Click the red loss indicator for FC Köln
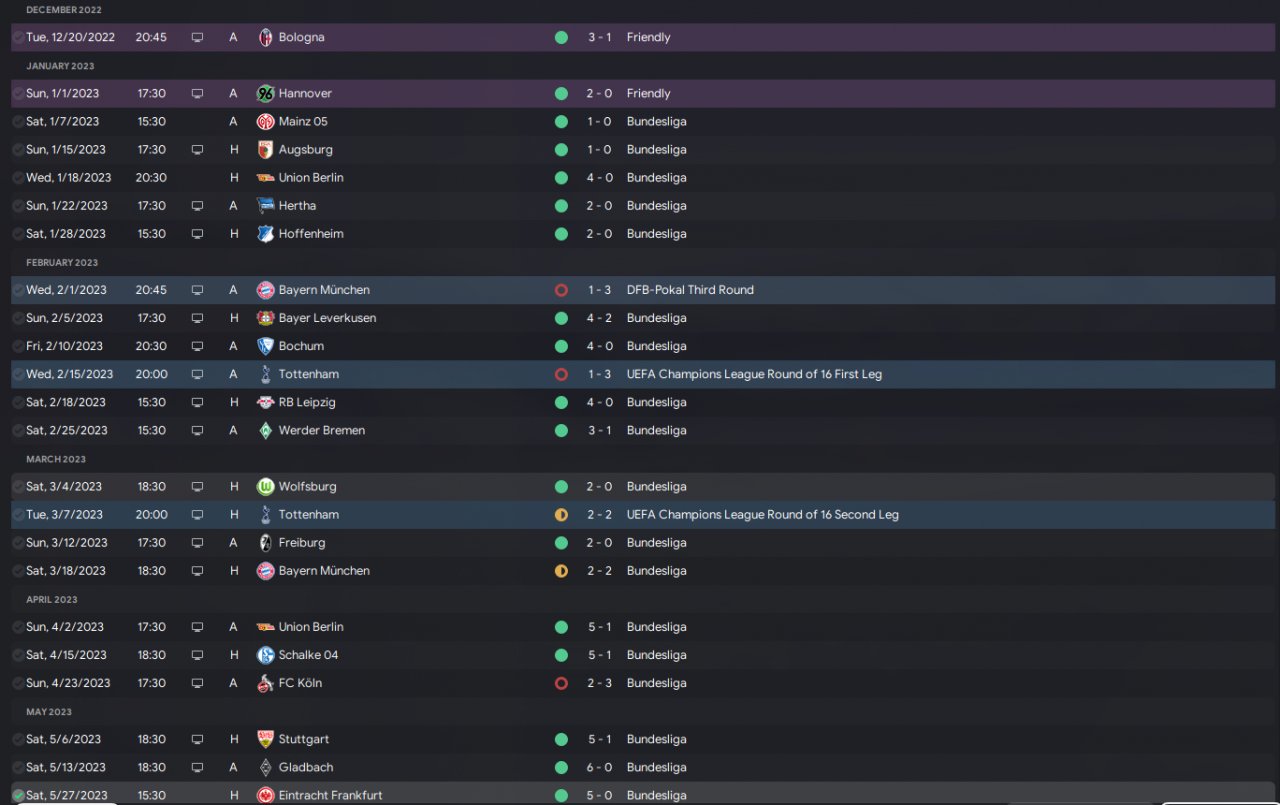Viewport: 1280px width, 805px height. point(561,683)
